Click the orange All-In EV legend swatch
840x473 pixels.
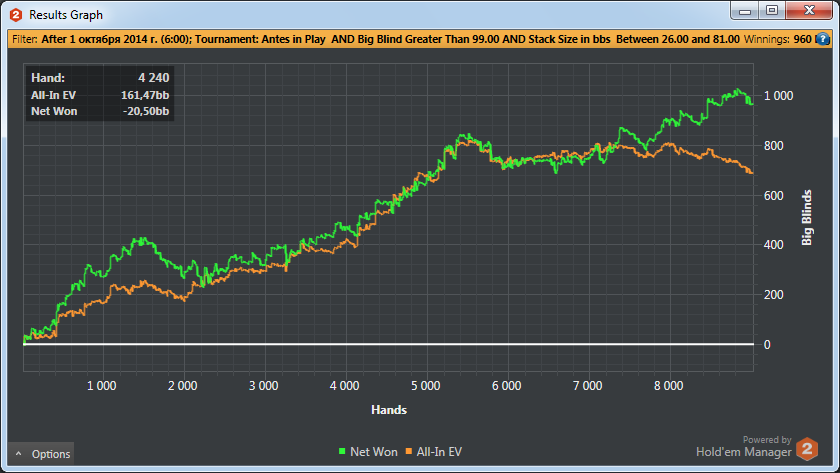click(409, 453)
